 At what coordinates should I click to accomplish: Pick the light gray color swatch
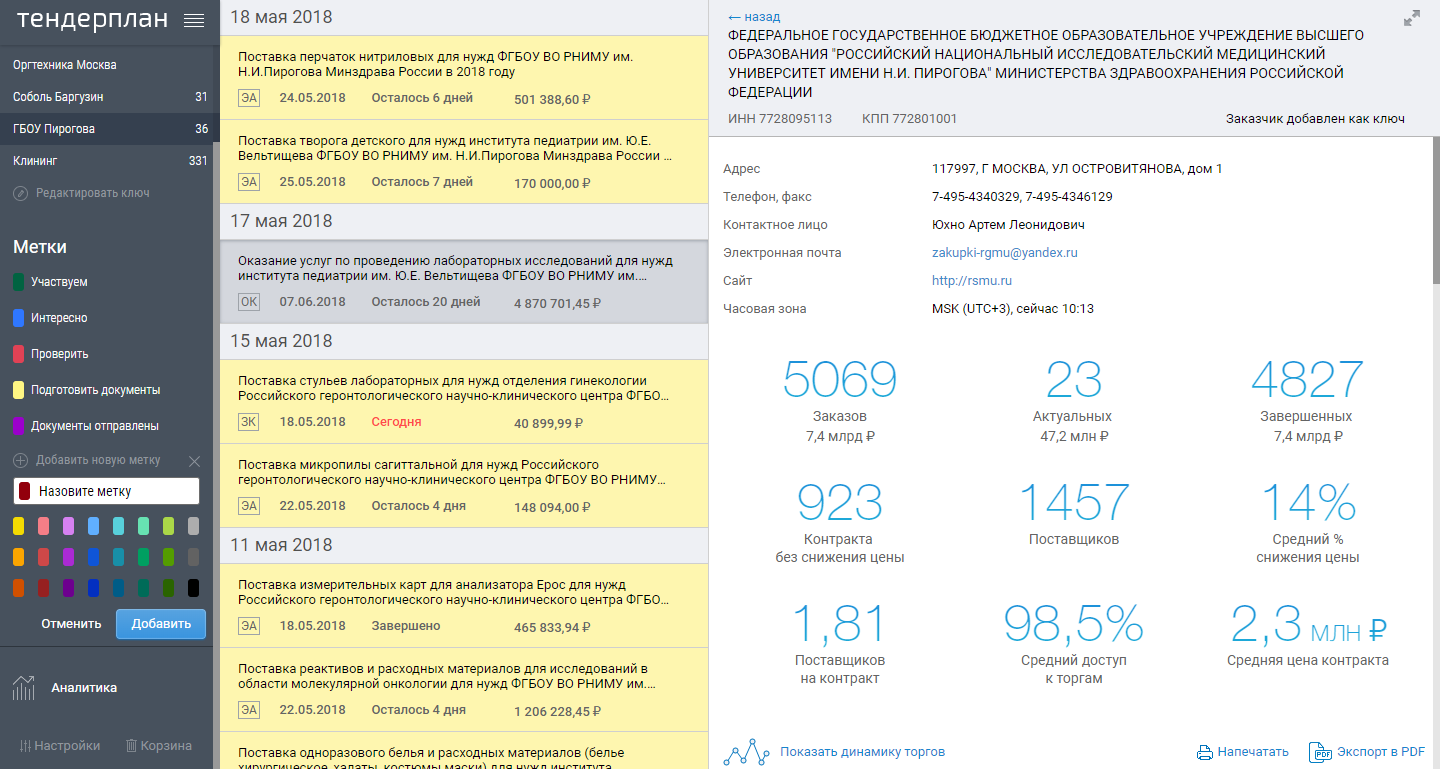194,526
